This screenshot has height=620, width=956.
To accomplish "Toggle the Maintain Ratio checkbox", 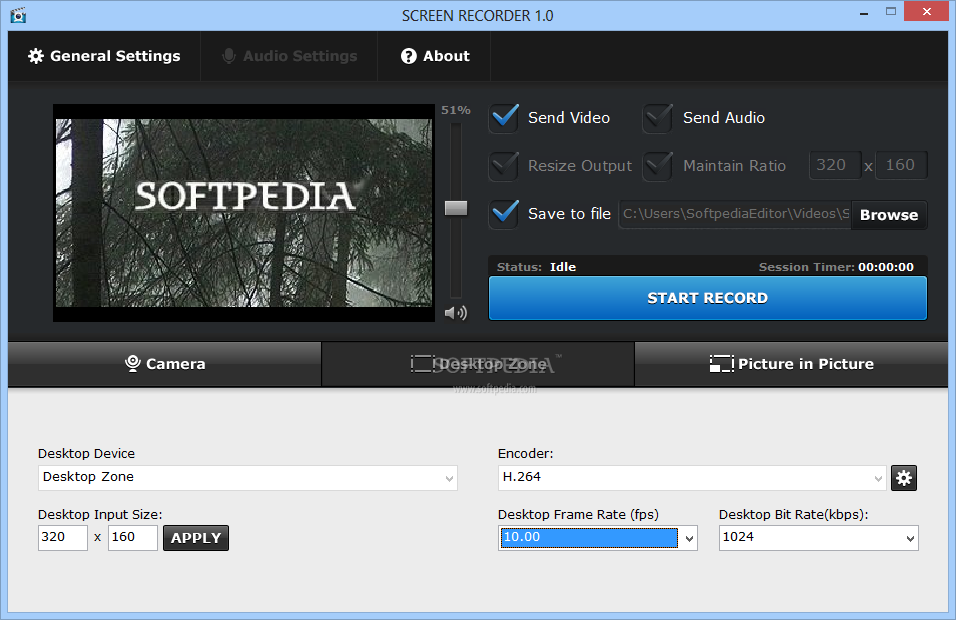I will [x=658, y=166].
